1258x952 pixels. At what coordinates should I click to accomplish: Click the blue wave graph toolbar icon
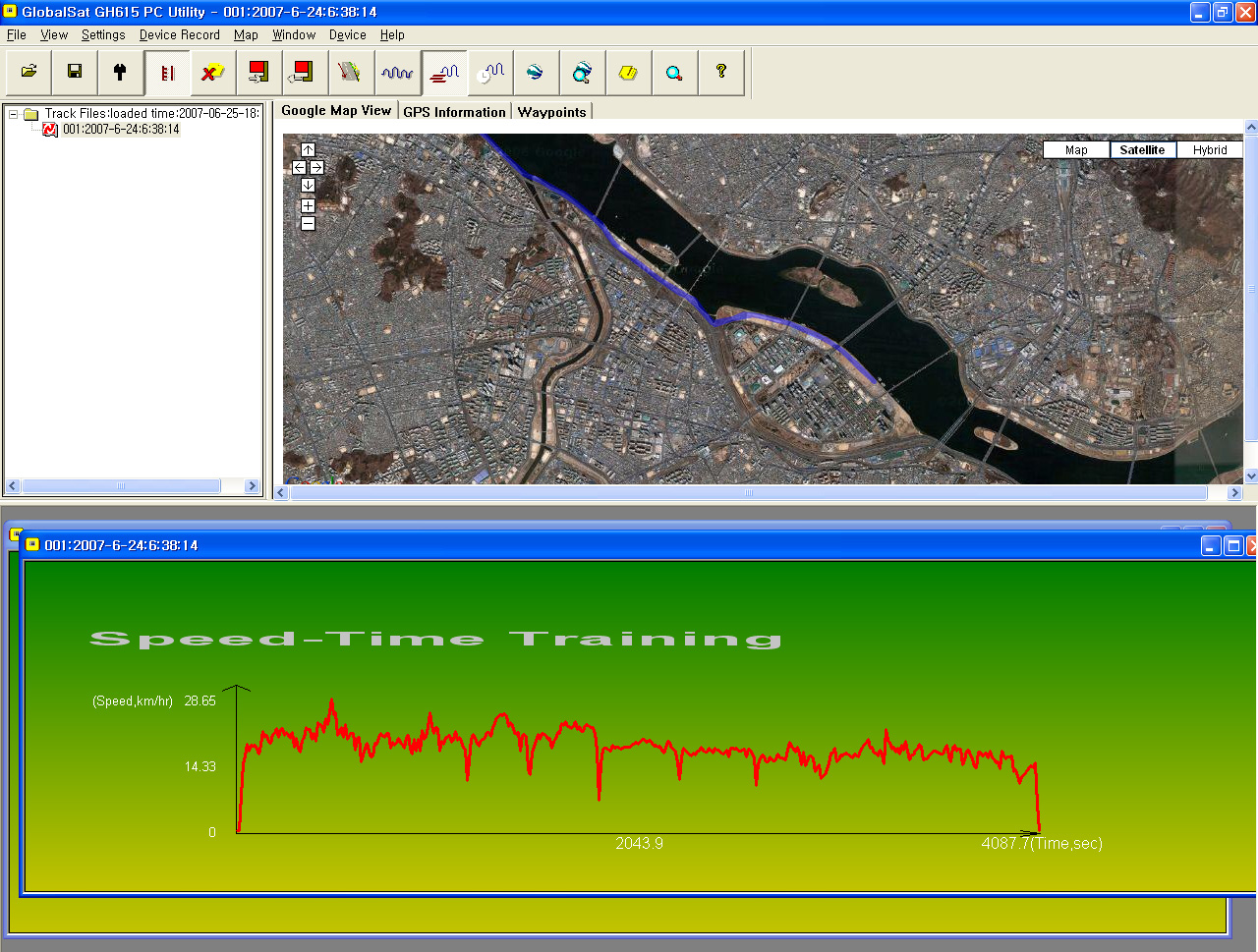397,72
